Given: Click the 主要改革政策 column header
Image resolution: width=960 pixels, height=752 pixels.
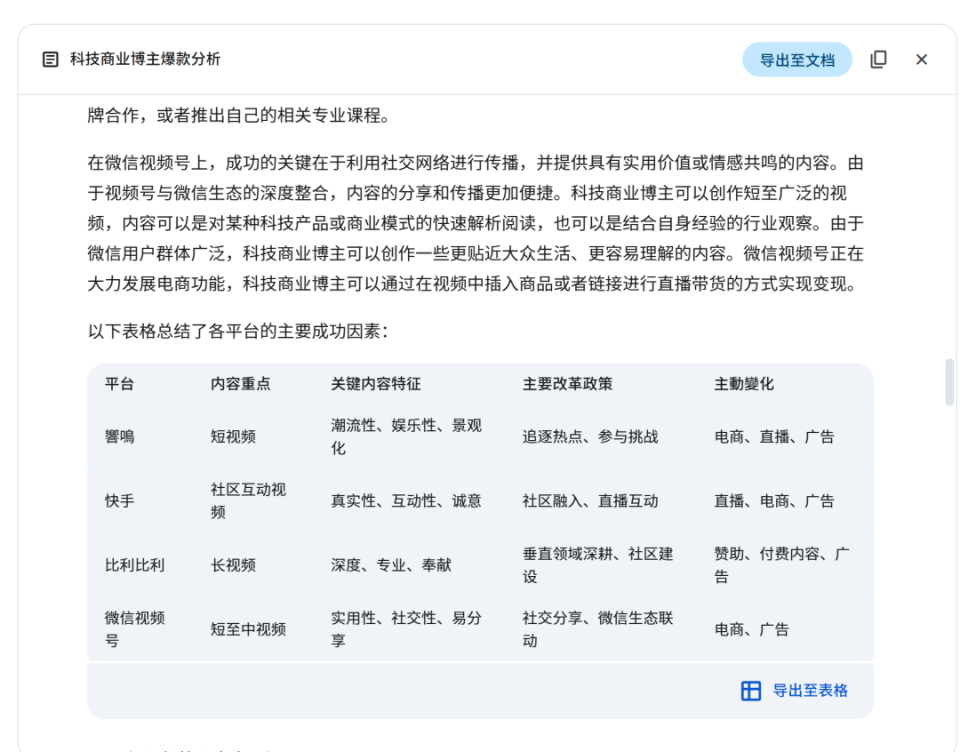Looking at the screenshot, I should coord(568,384).
